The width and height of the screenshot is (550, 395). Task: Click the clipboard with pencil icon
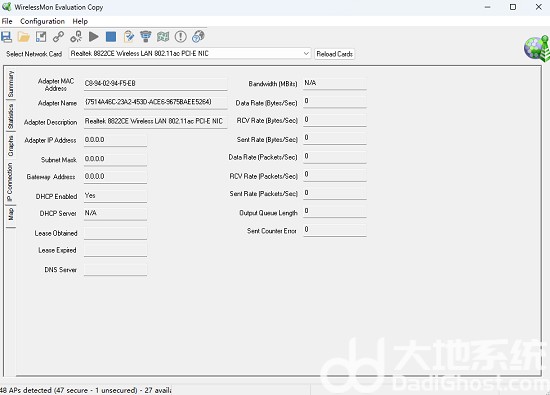point(128,36)
